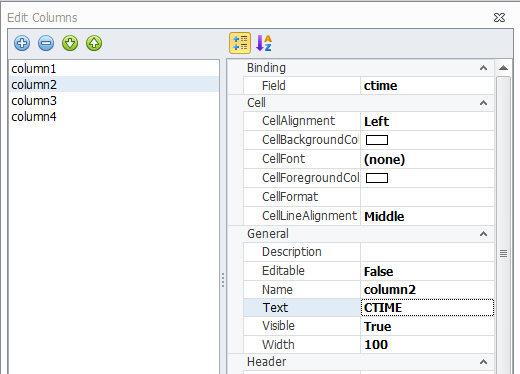Image resolution: width=520 pixels, height=374 pixels.
Task: Select column3 in the list
Action: (x=114, y=100)
